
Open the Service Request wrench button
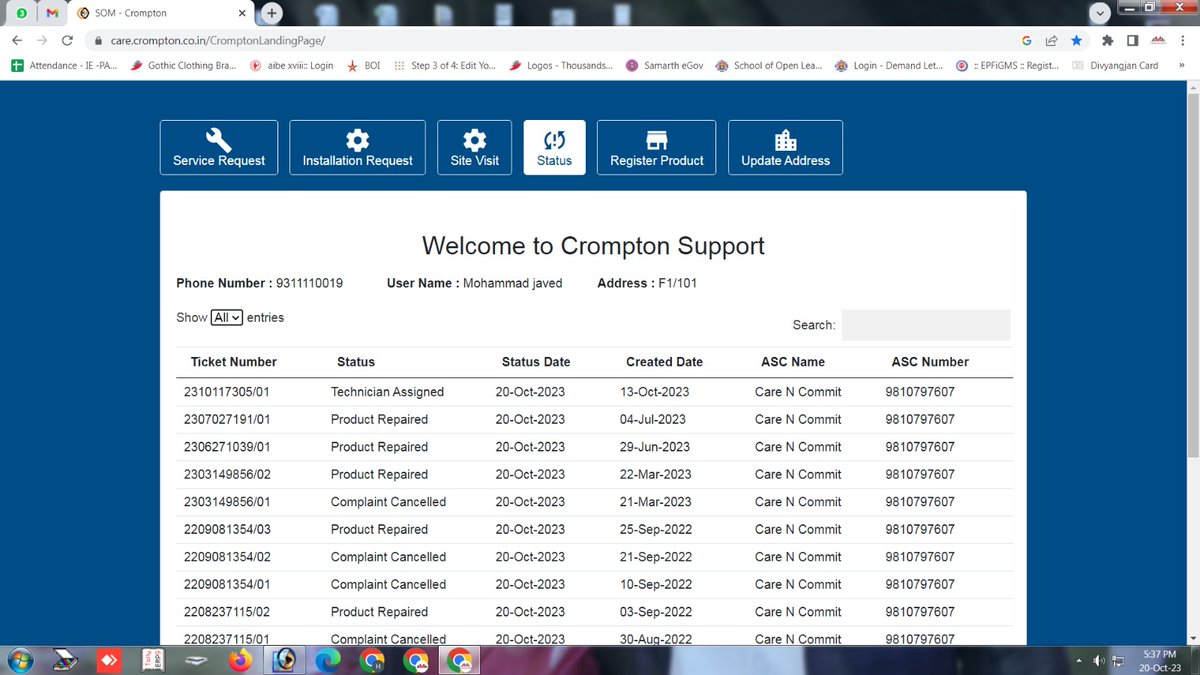pos(219,148)
